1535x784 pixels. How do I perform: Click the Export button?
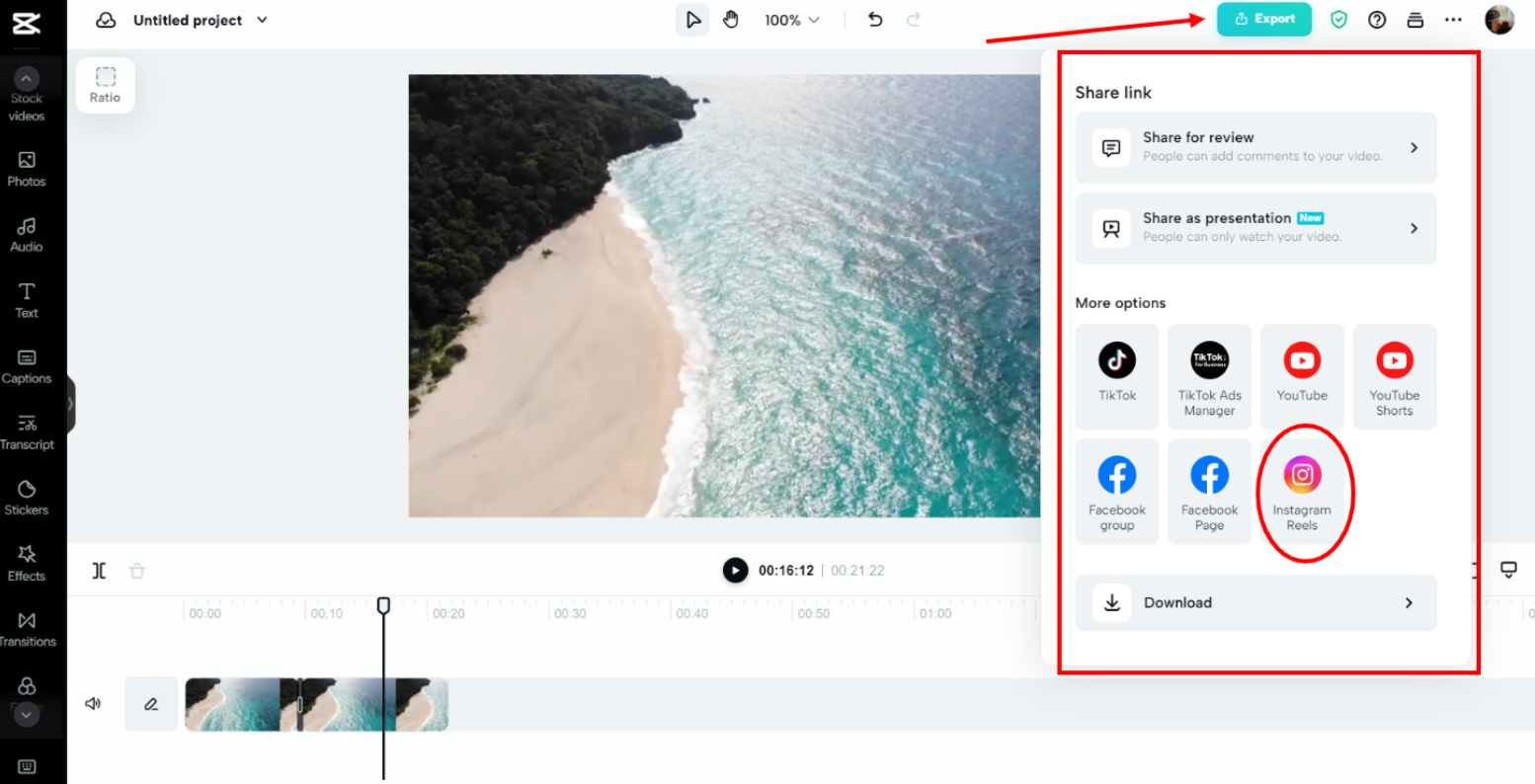click(x=1264, y=19)
